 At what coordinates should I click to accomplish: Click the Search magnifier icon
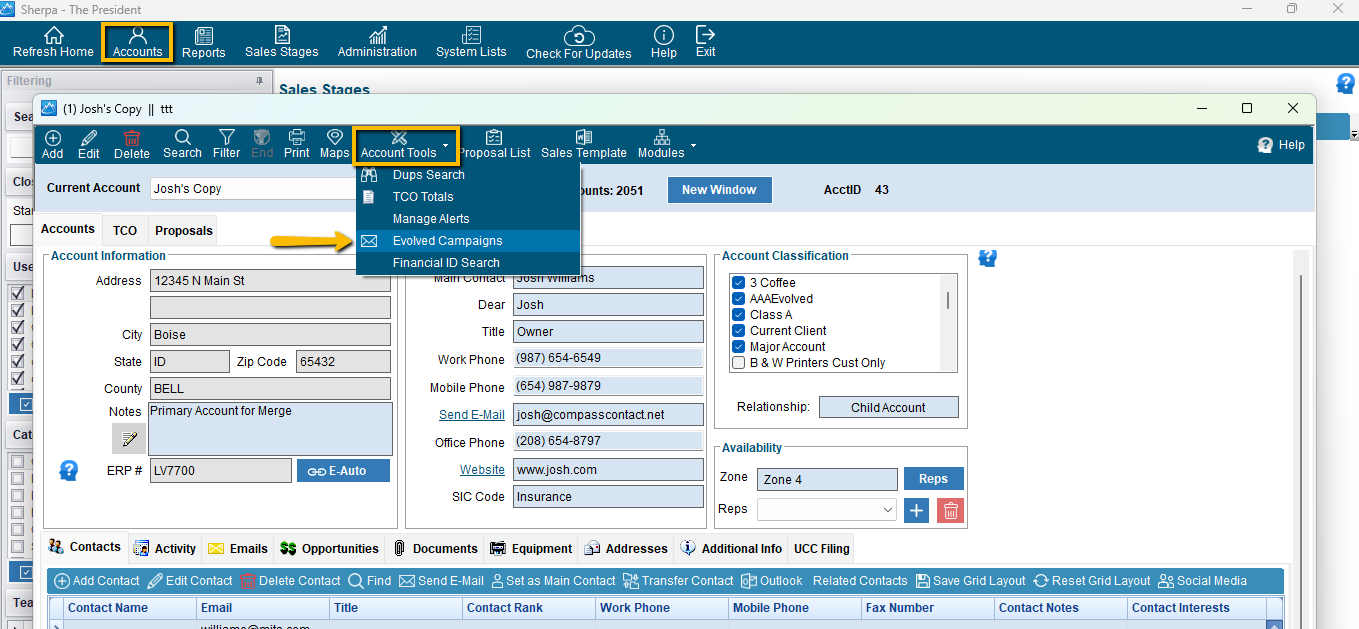[x=182, y=137]
